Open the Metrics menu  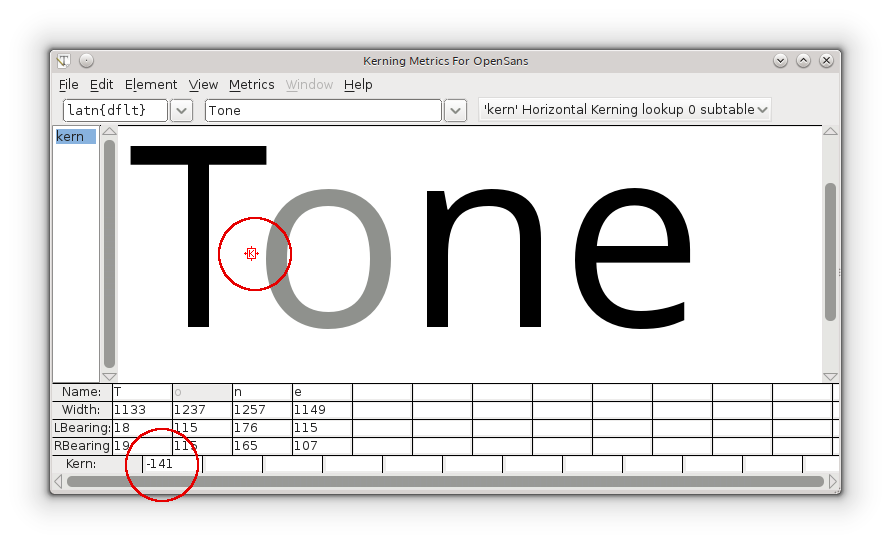tap(251, 85)
